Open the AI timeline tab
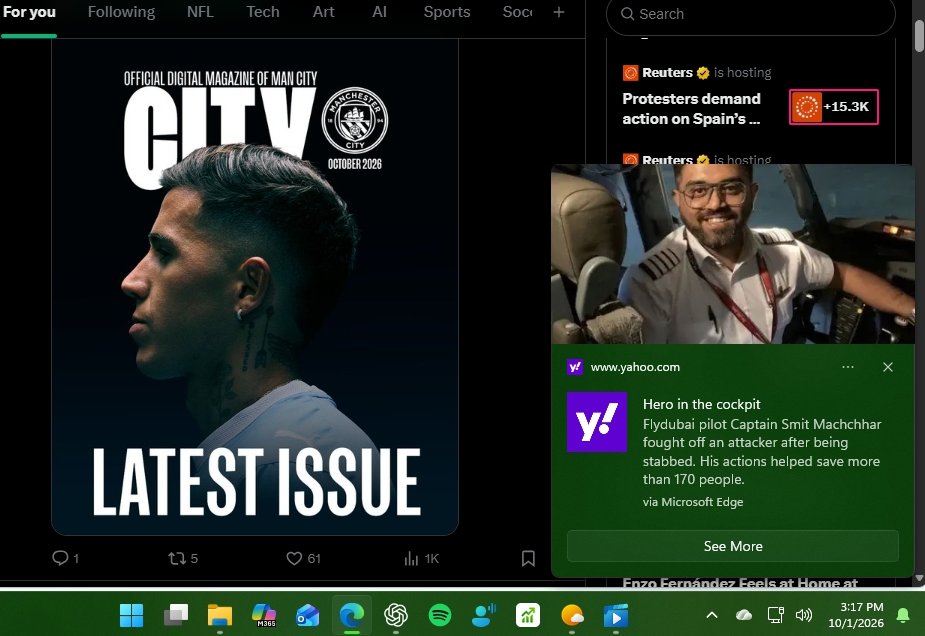925x636 pixels. click(379, 12)
